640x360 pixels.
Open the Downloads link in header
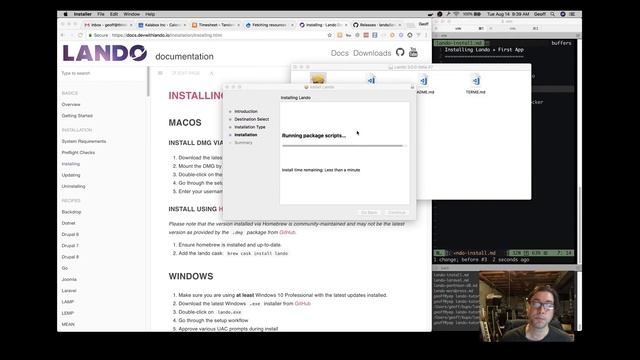[x=372, y=53]
